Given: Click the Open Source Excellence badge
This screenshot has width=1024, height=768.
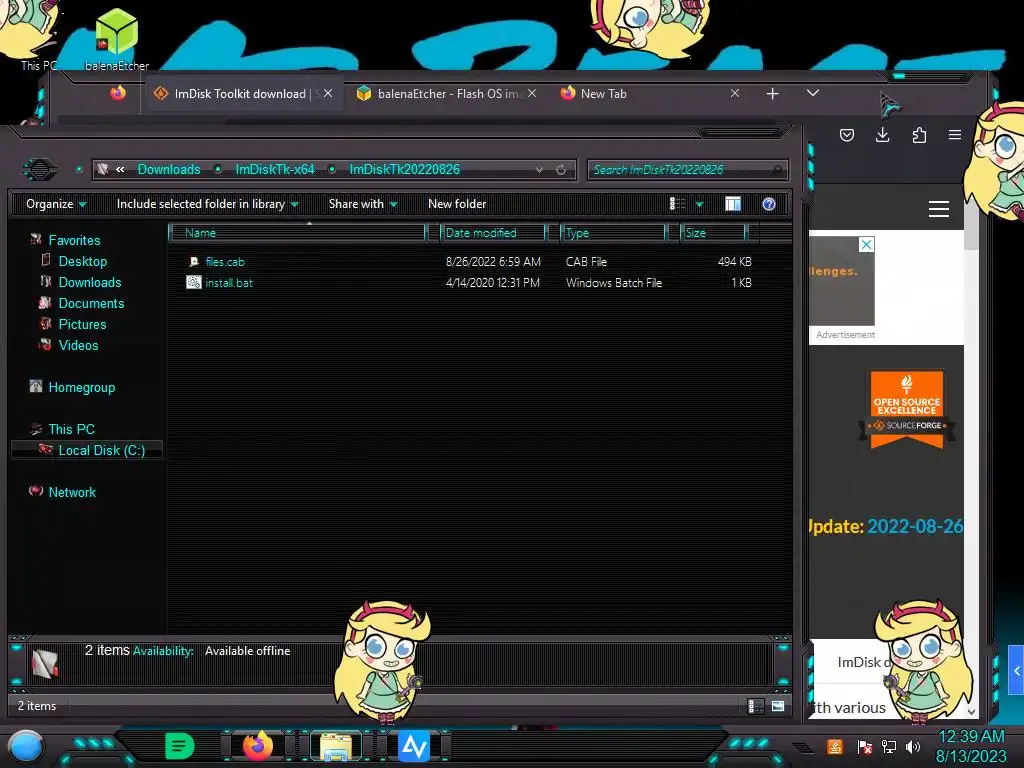Looking at the screenshot, I should 906,409.
